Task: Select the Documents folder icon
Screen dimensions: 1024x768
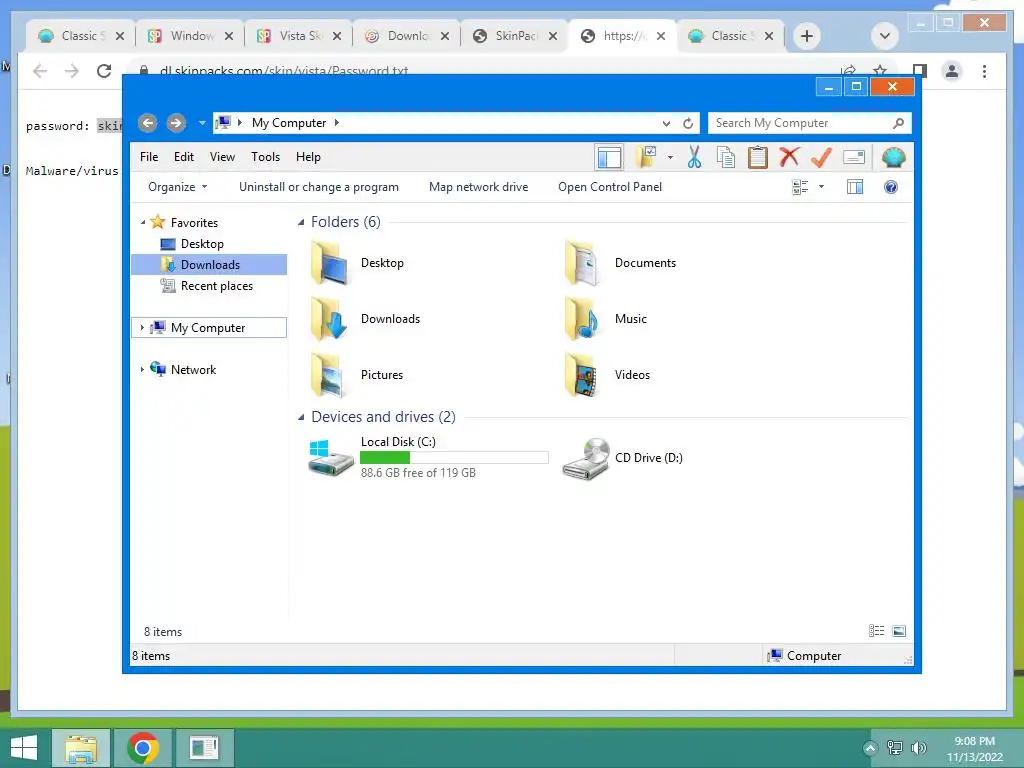Action: coord(583,263)
